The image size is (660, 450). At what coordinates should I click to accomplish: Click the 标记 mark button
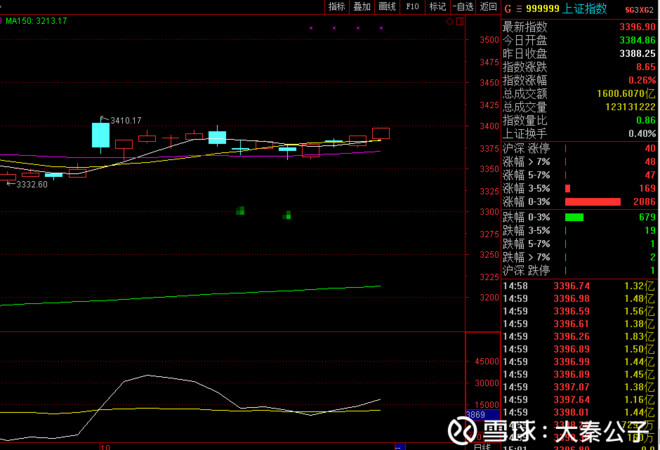(x=438, y=7)
